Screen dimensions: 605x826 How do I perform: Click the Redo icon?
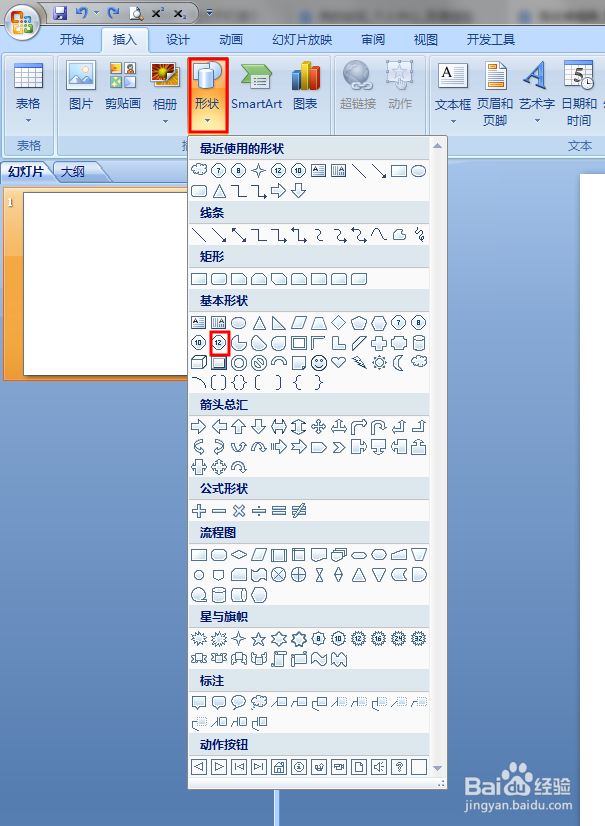pyautogui.click(x=113, y=13)
